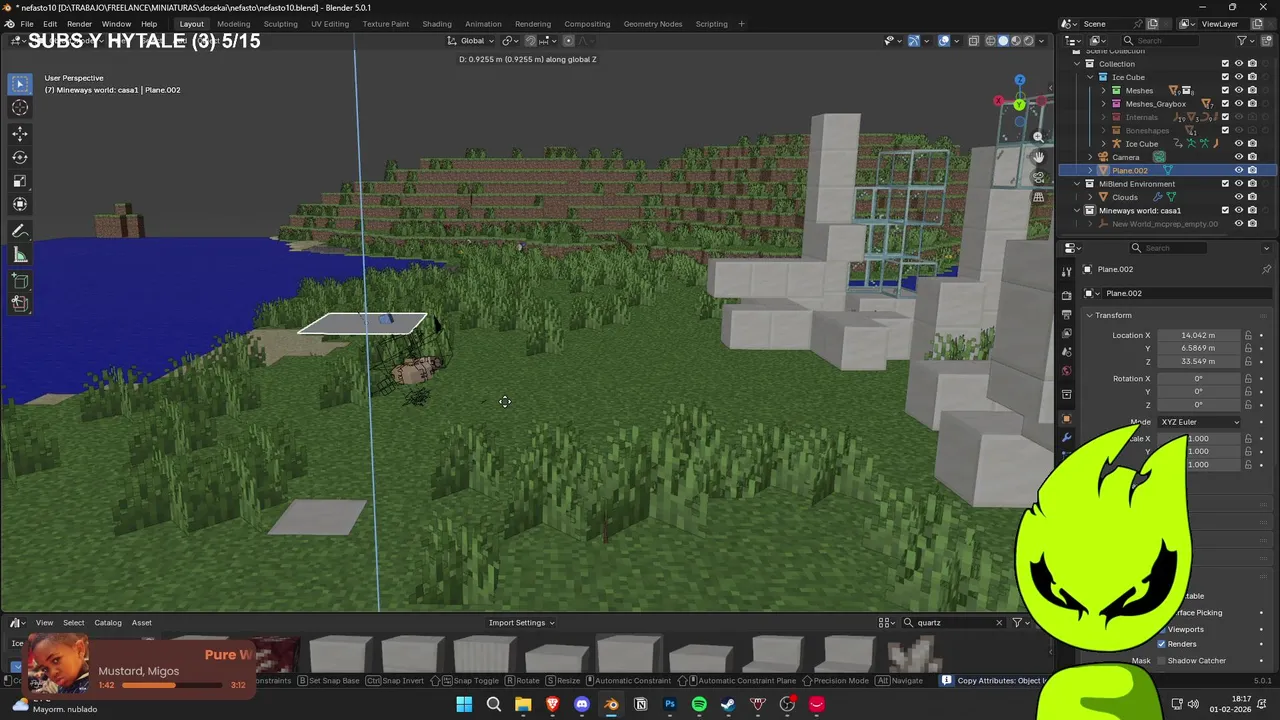Open the Modifiers properties tab
The width and height of the screenshot is (1280, 720).
point(1067,438)
